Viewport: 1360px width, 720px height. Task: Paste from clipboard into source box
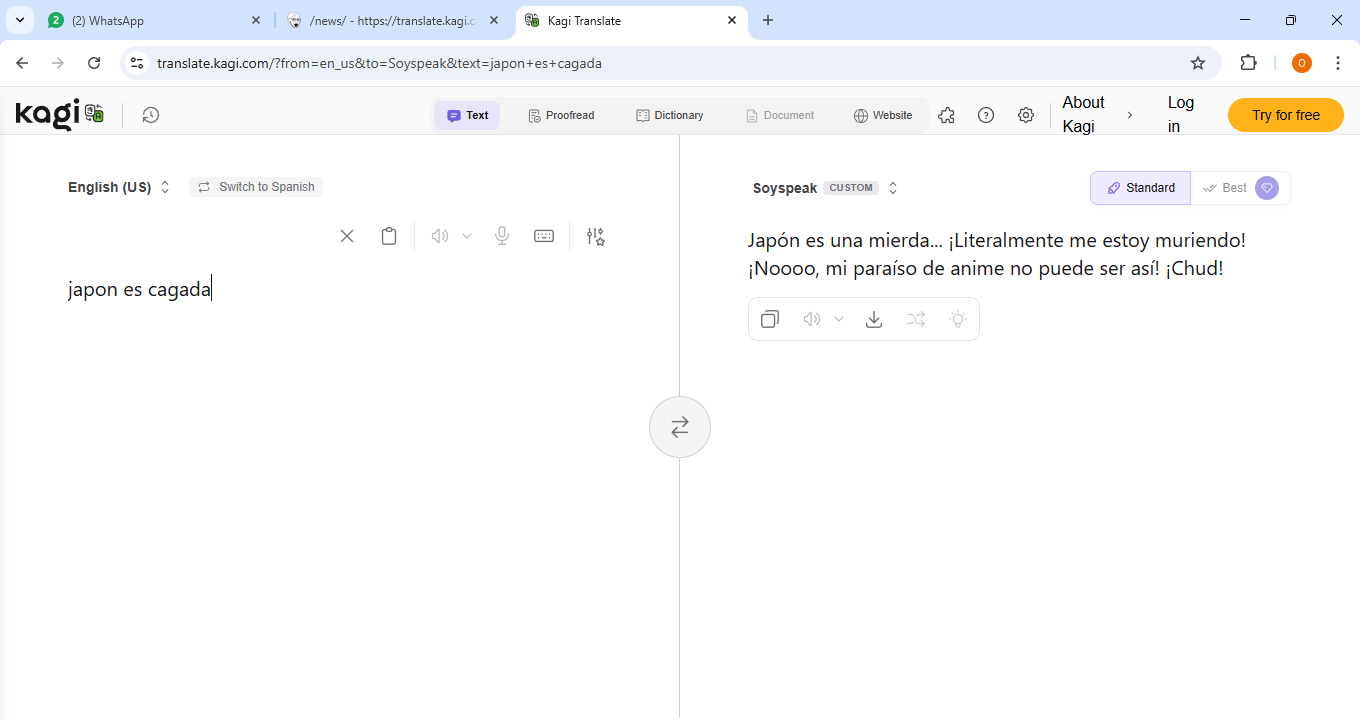[x=389, y=236]
